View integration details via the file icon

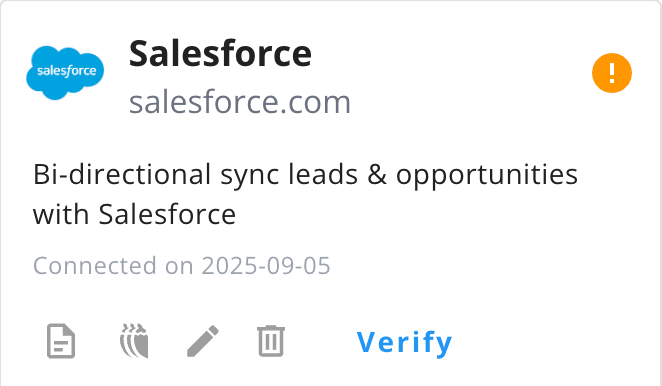[x=61, y=341]
